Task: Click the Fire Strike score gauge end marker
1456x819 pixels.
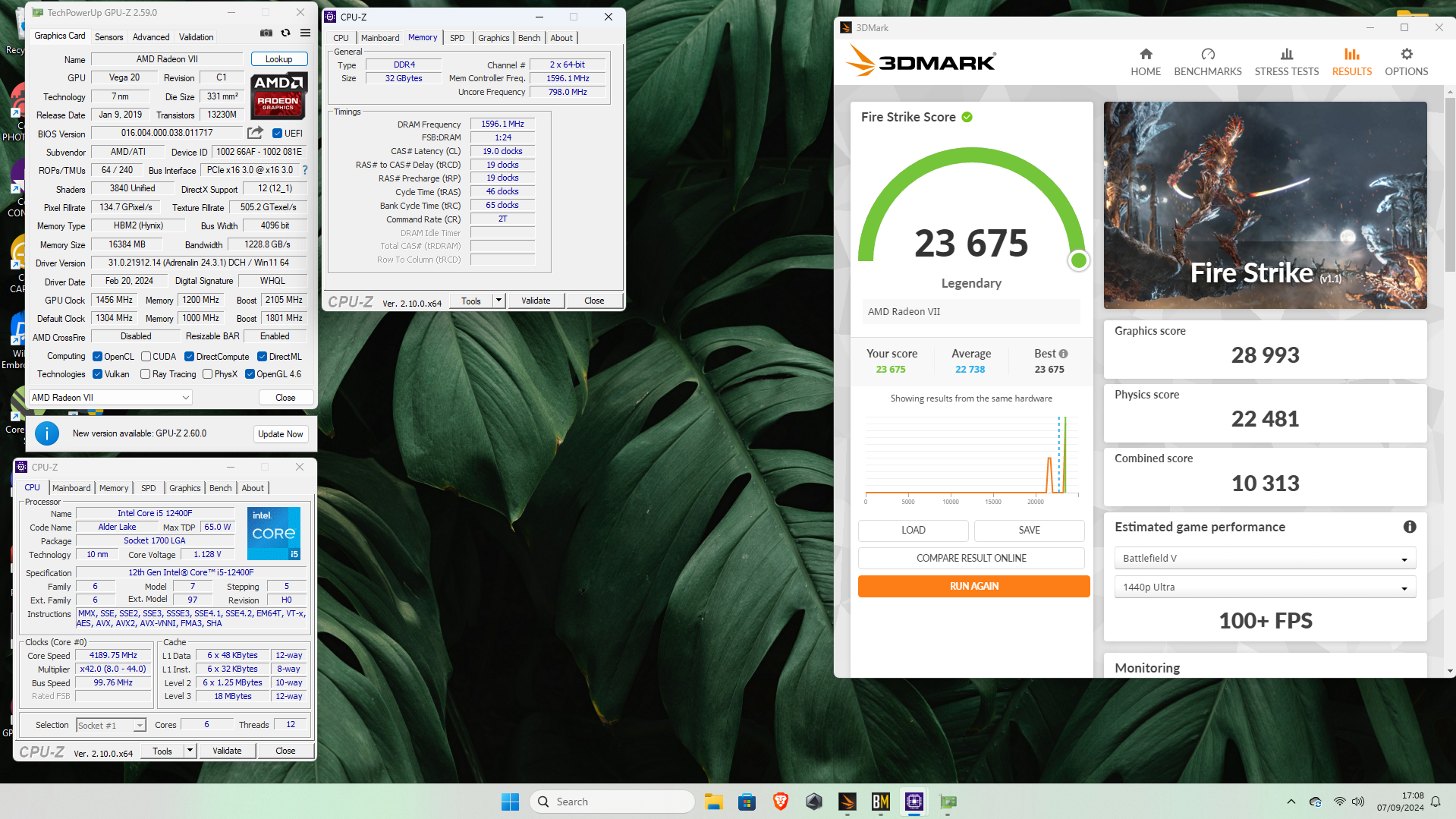Action: [x=1078, y=261]
